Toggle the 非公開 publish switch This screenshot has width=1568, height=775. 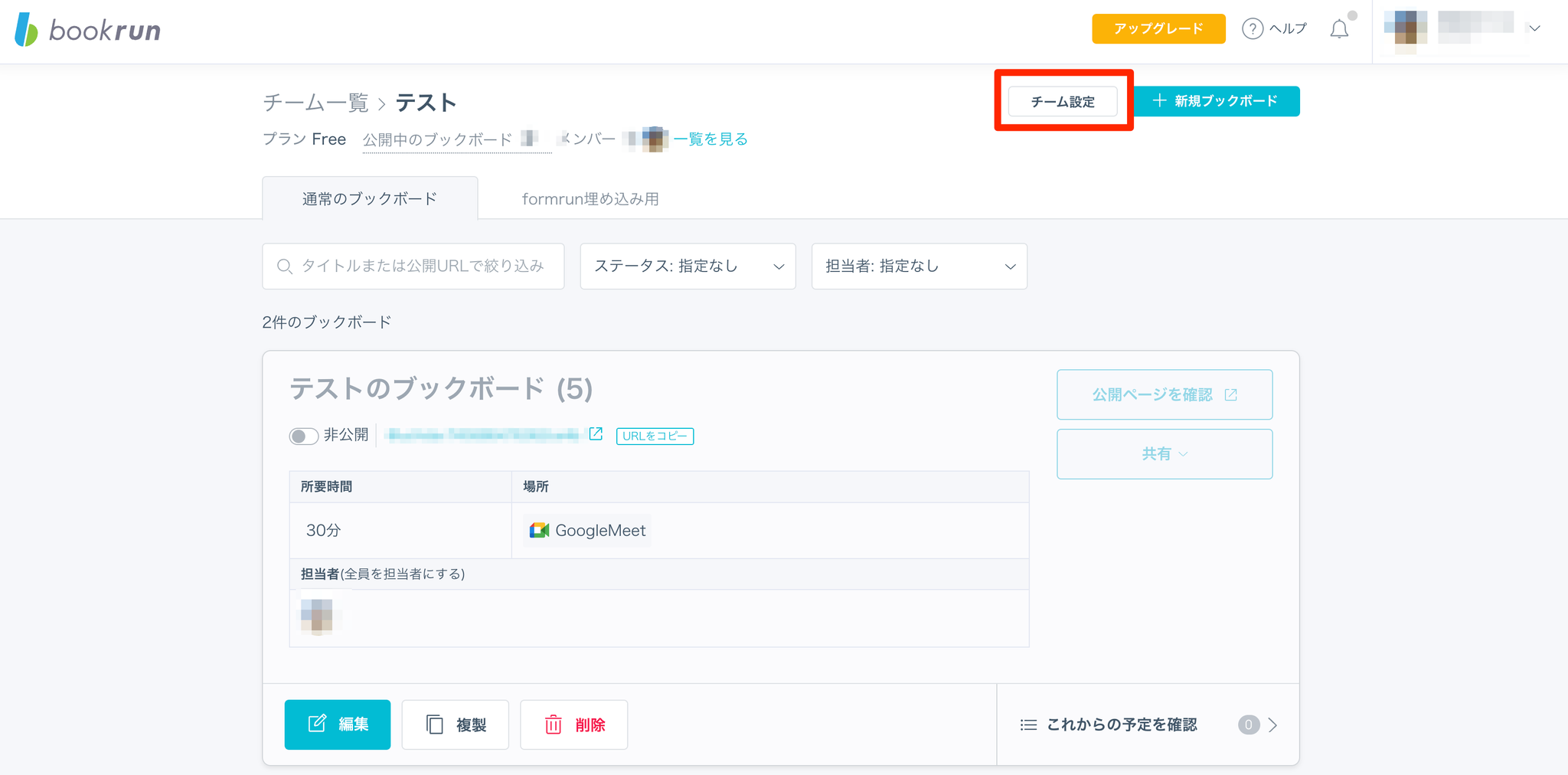pos(304,436)
